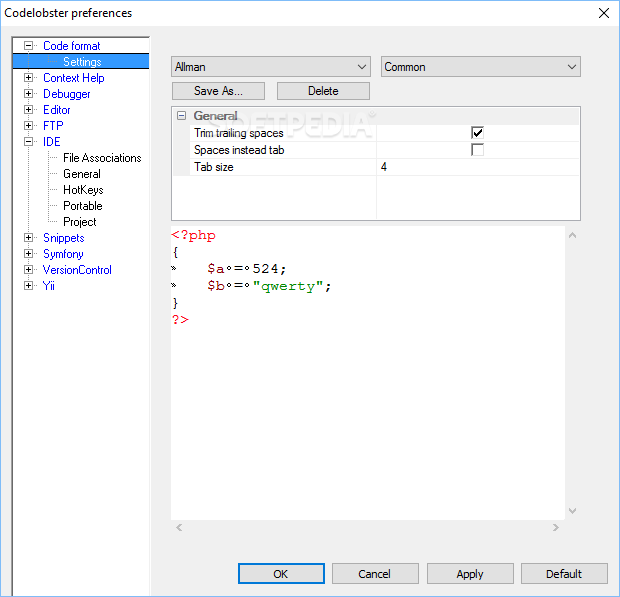Open HotKeys under IDE

click(83, 190)
